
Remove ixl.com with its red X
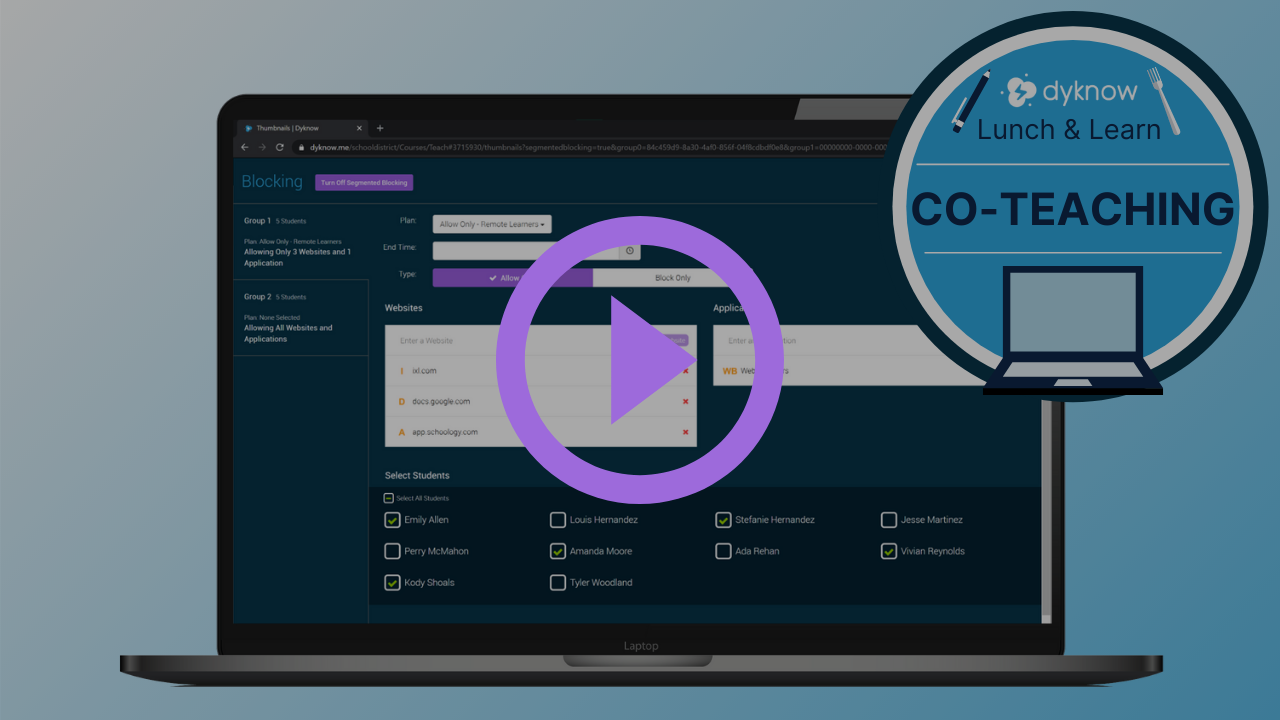686,371
